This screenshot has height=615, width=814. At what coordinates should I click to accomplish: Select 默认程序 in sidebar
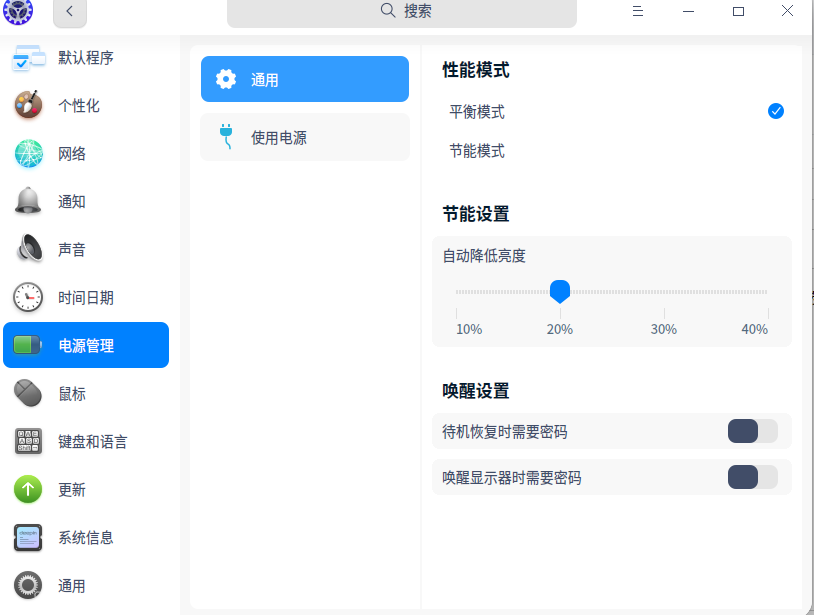click(x=86, y=58)
